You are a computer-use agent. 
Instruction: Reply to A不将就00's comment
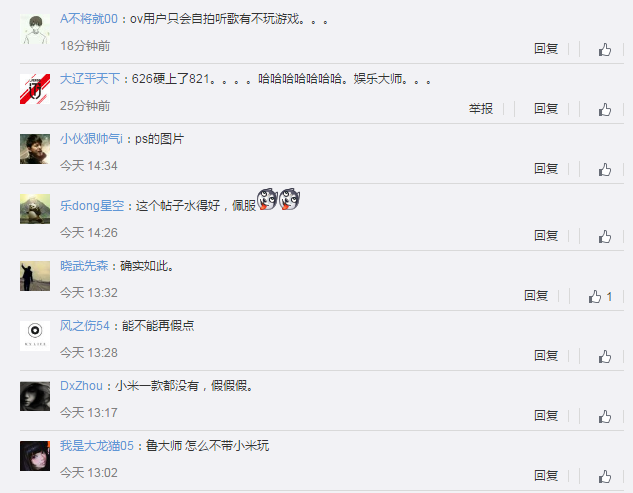coord(546,49)
